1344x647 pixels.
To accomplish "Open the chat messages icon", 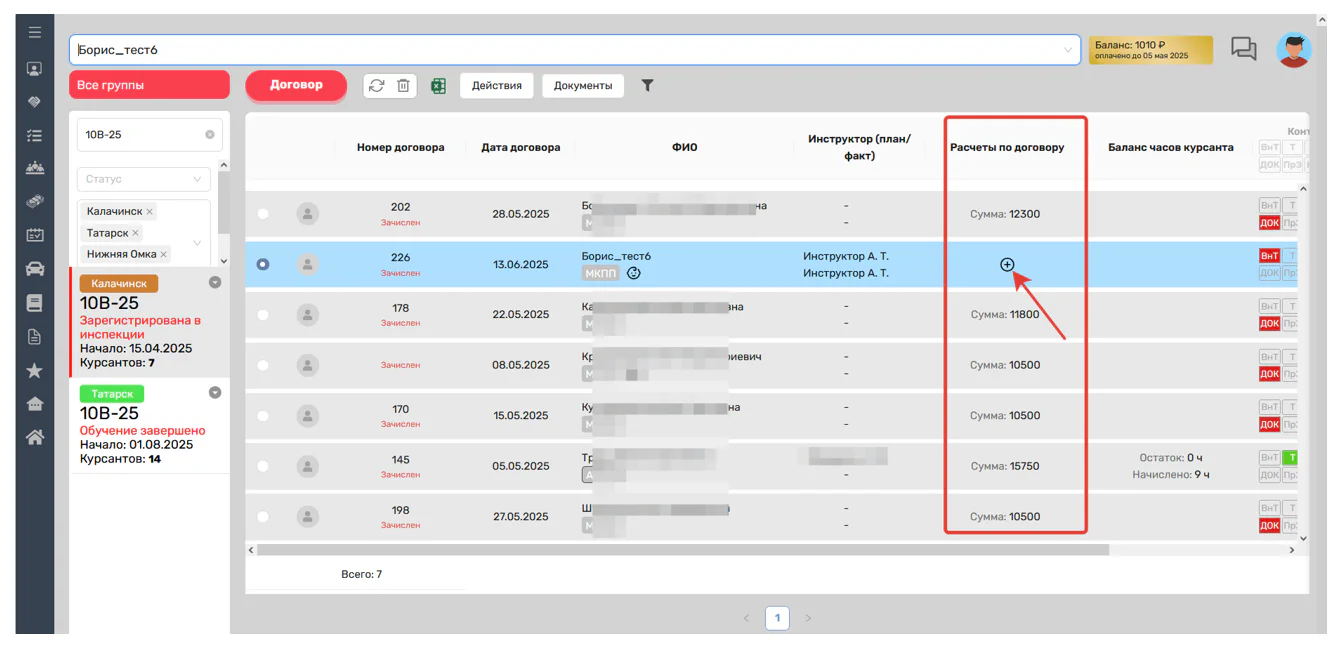I will tap(1243, 49).
